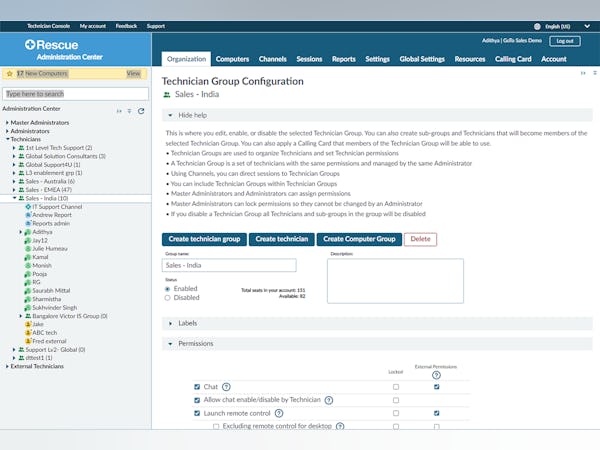The height and width of the screenshot is (450, 600).
Task: Click the globe language icon
Action: 537,26
